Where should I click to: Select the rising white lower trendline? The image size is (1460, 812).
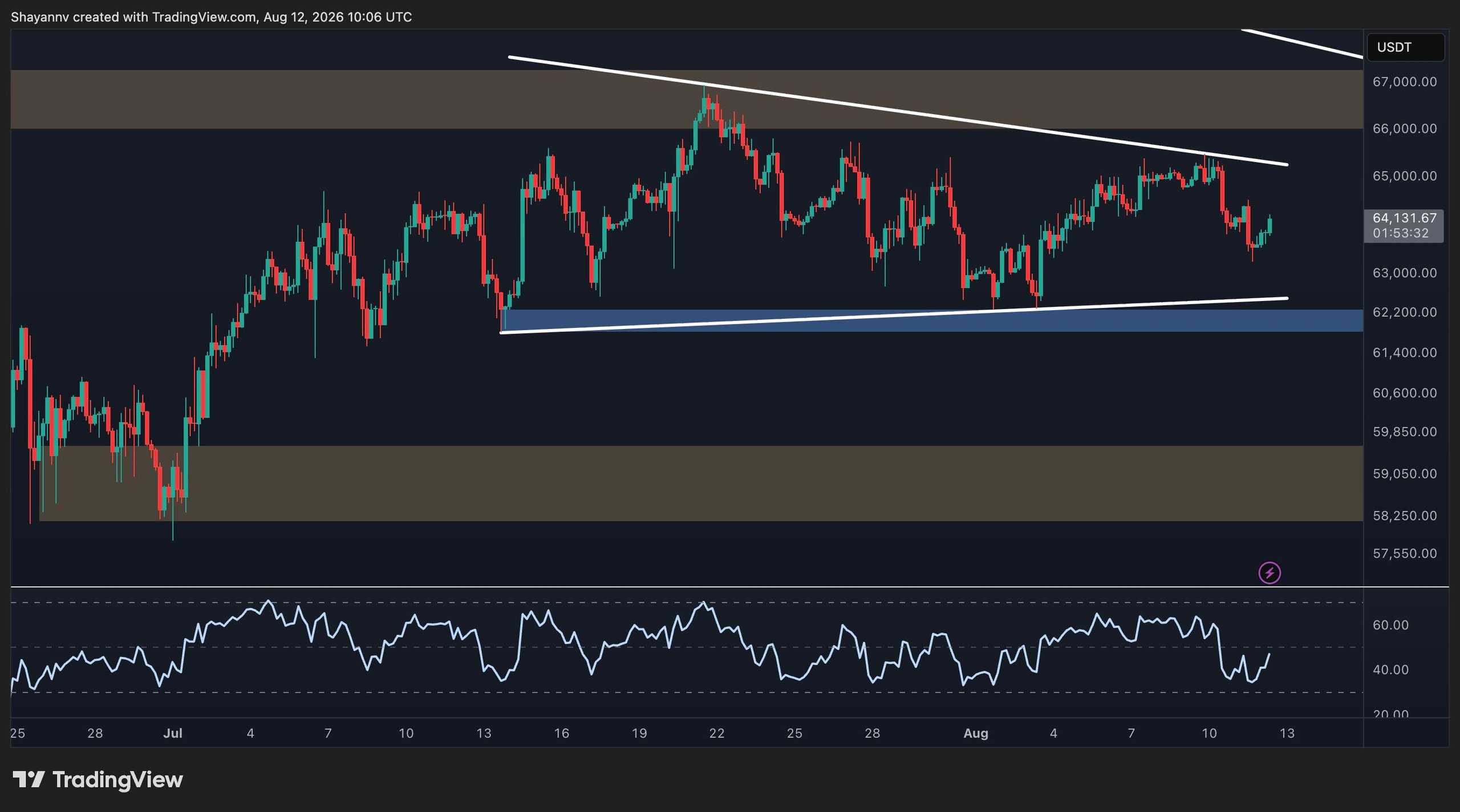(x=894, y=315)
